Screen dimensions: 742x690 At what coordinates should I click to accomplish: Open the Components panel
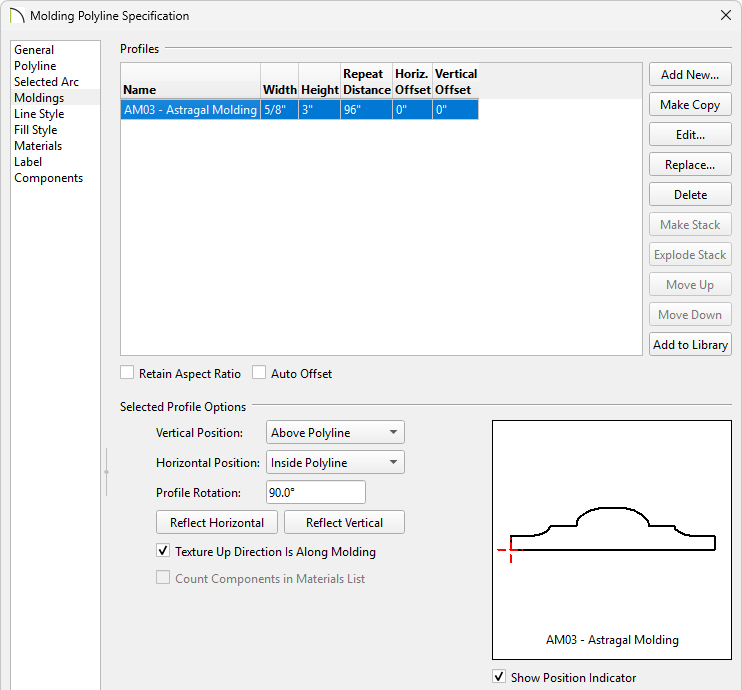[48, 178]
